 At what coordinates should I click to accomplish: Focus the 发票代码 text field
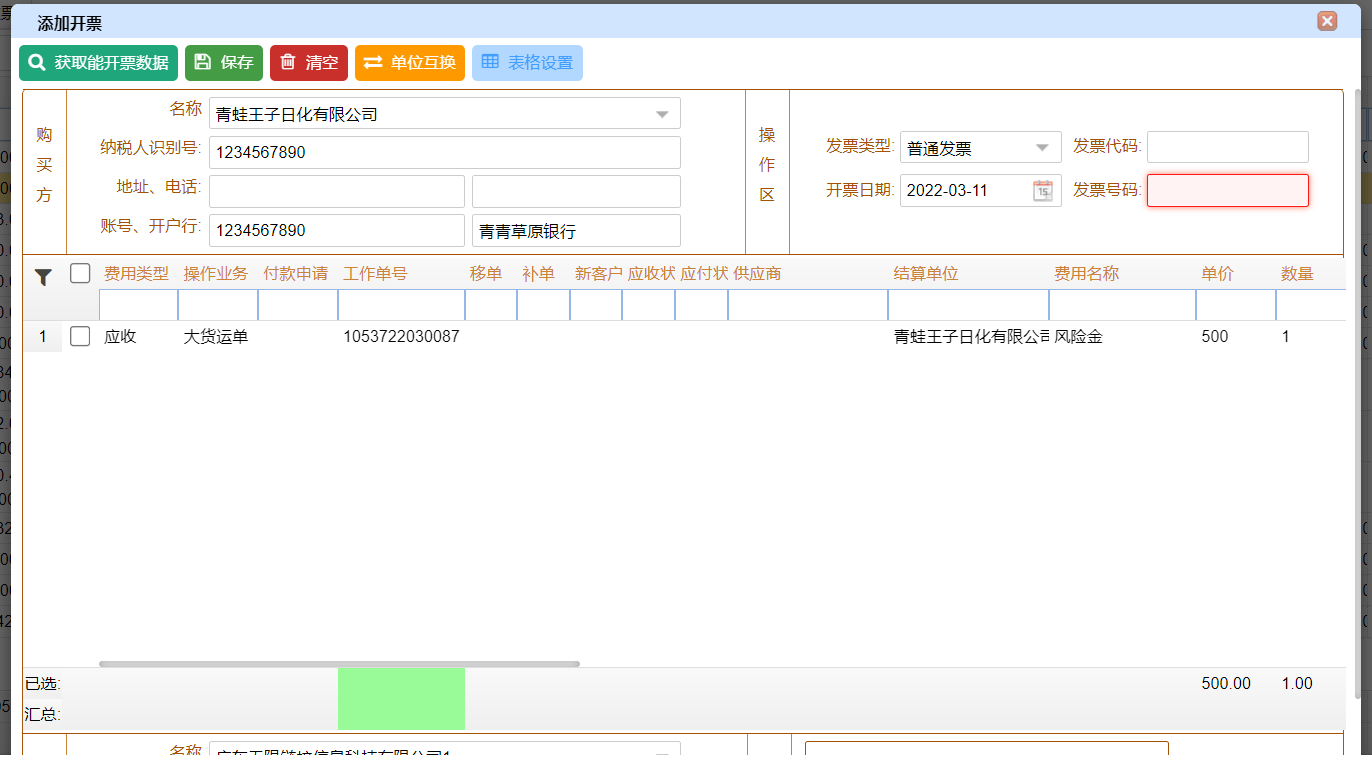pyautogui.click(x=1227, y=147)
